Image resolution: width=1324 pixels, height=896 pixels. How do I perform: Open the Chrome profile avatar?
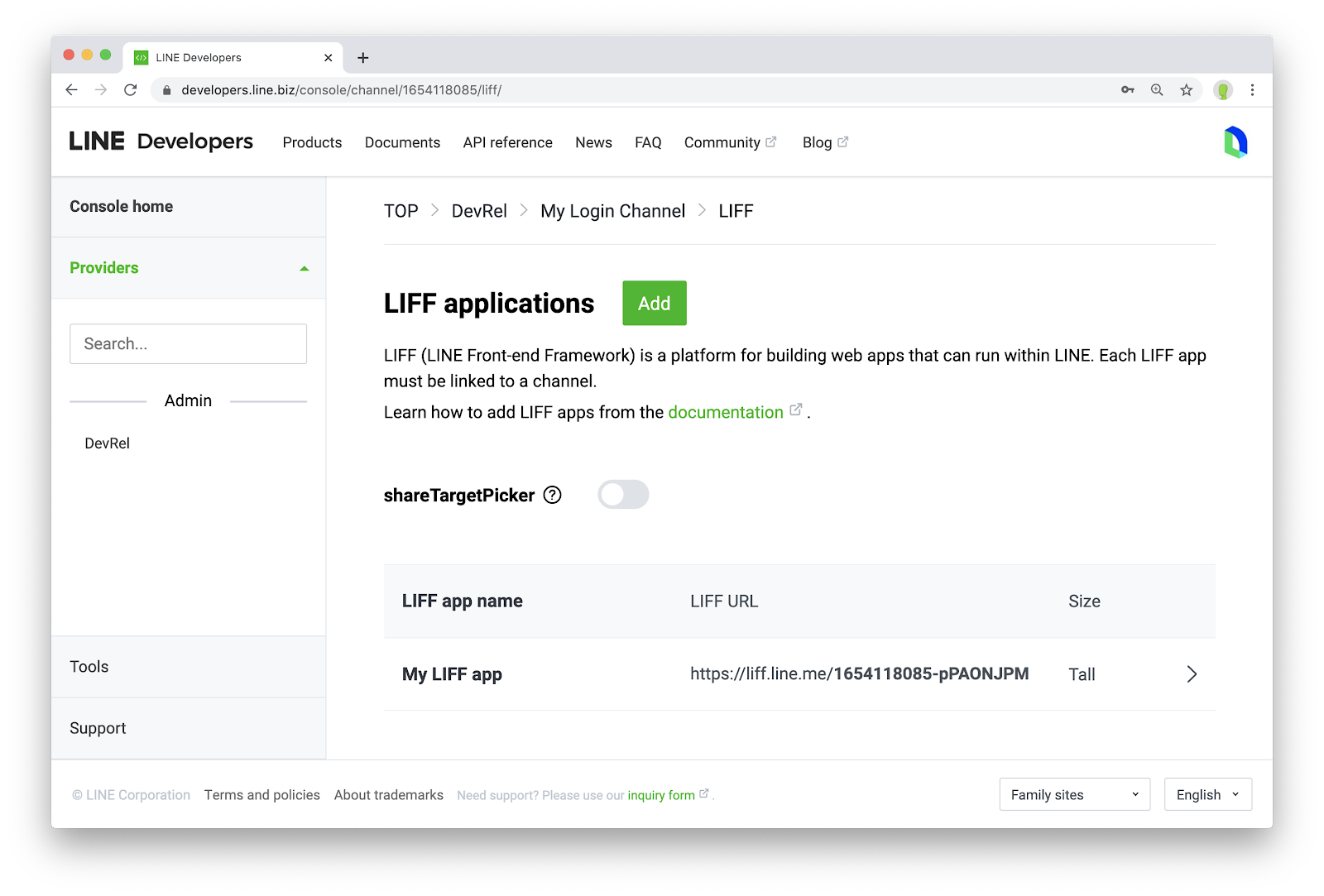click(1223, 90)
